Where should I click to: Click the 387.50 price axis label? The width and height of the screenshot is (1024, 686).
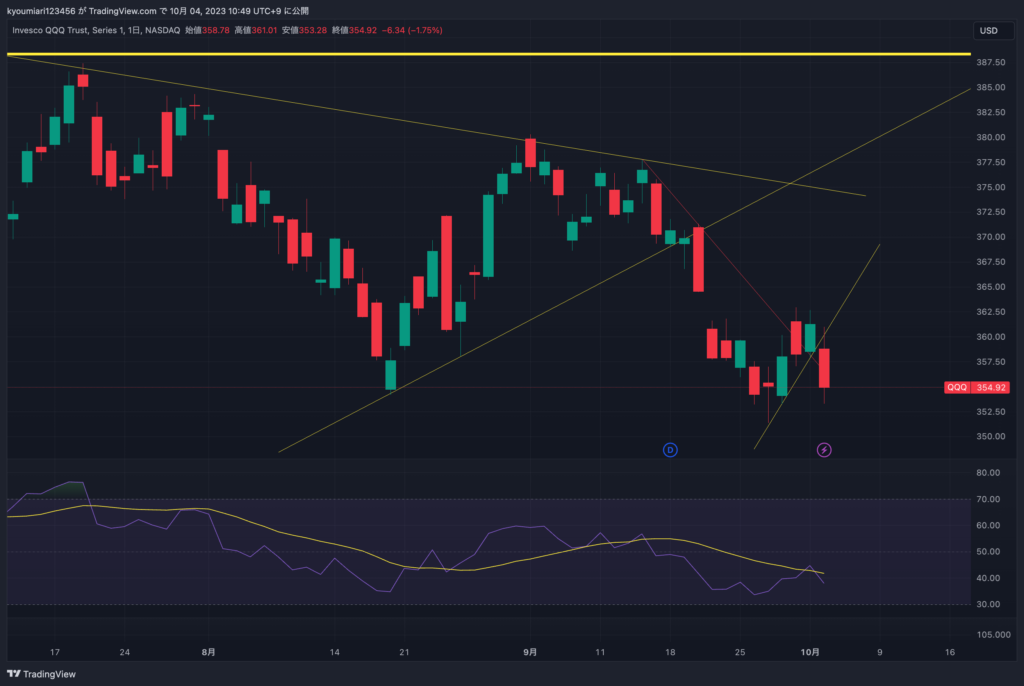pyautogui.click(x=991, y=62)
